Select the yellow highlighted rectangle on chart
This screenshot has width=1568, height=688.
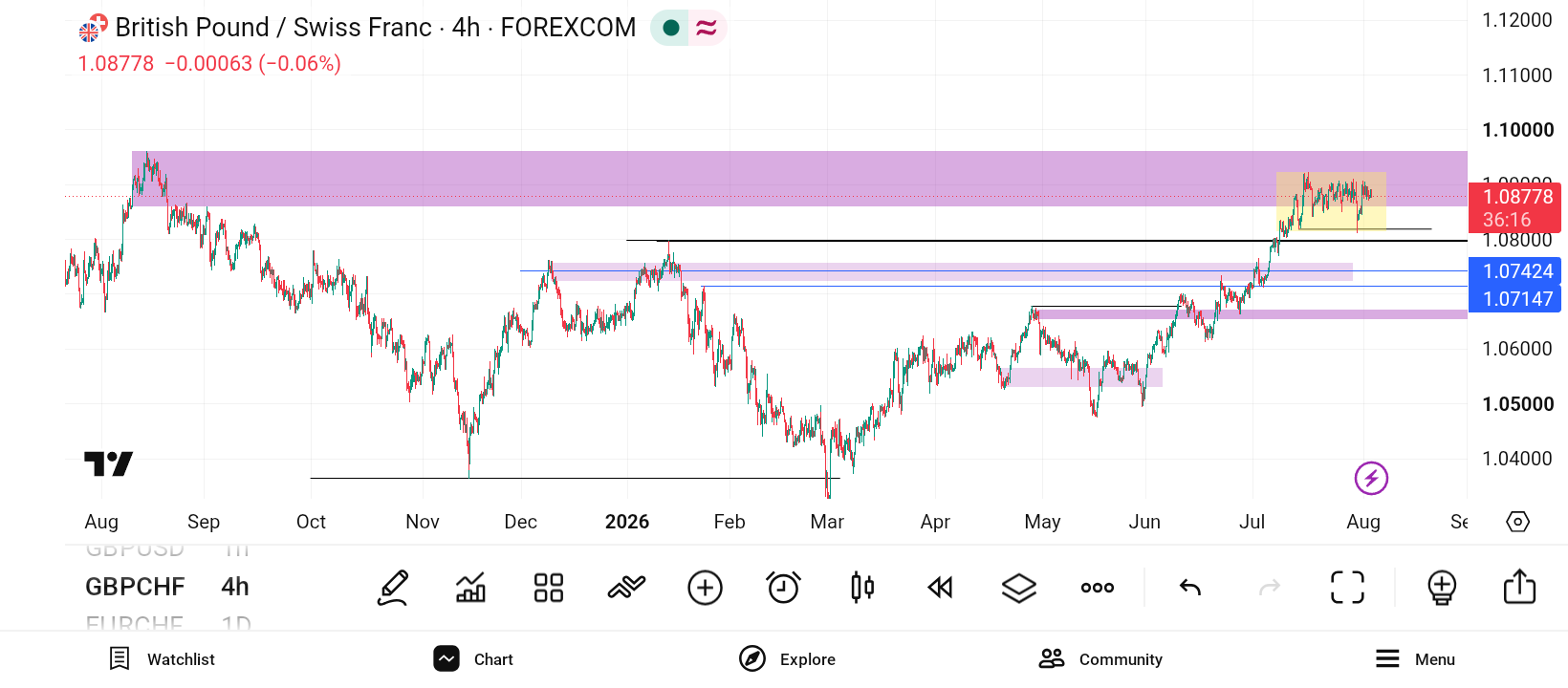(x=1331, y=201)
